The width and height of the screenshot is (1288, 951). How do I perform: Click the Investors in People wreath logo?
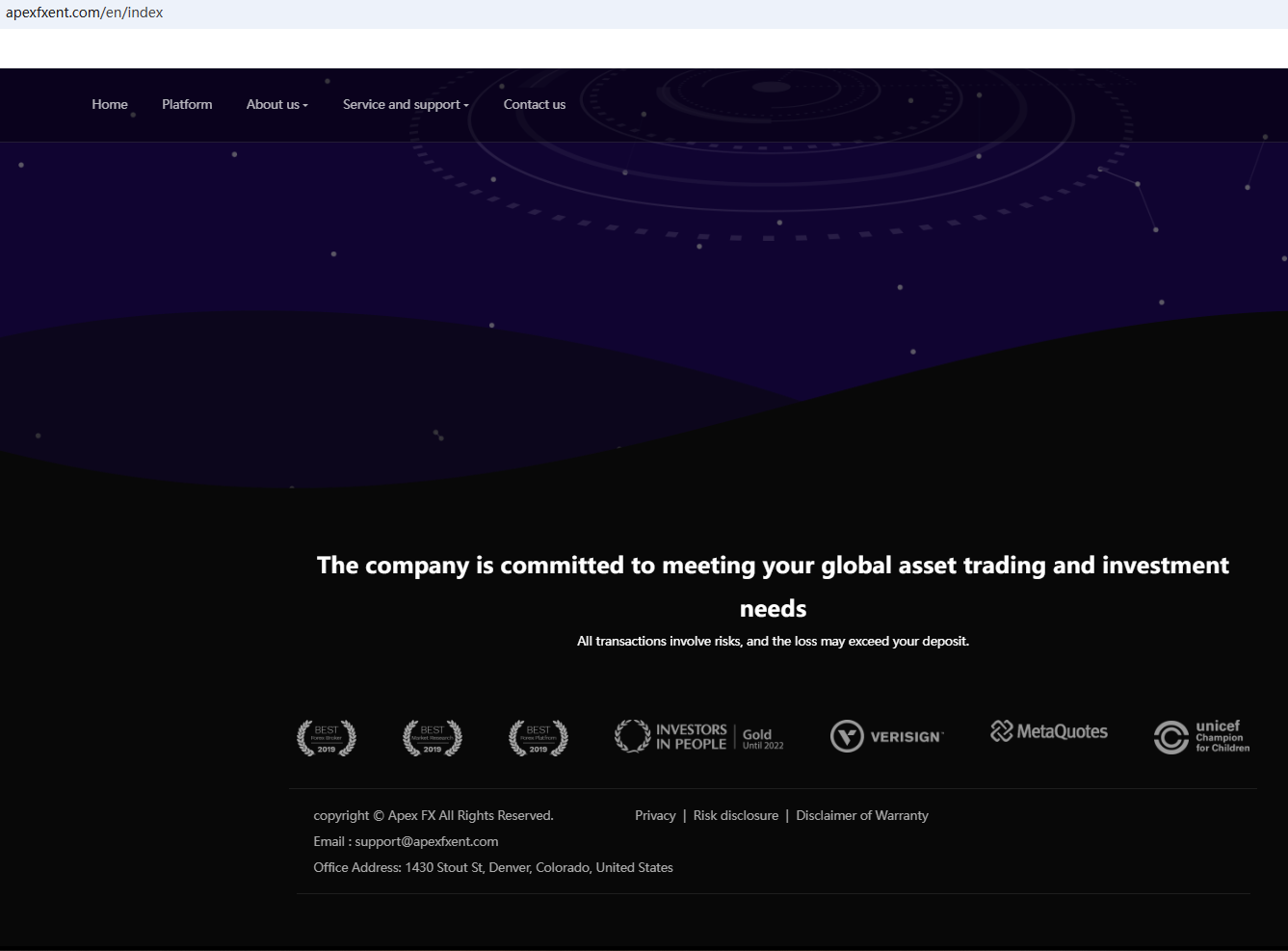(x=633, y=736)
